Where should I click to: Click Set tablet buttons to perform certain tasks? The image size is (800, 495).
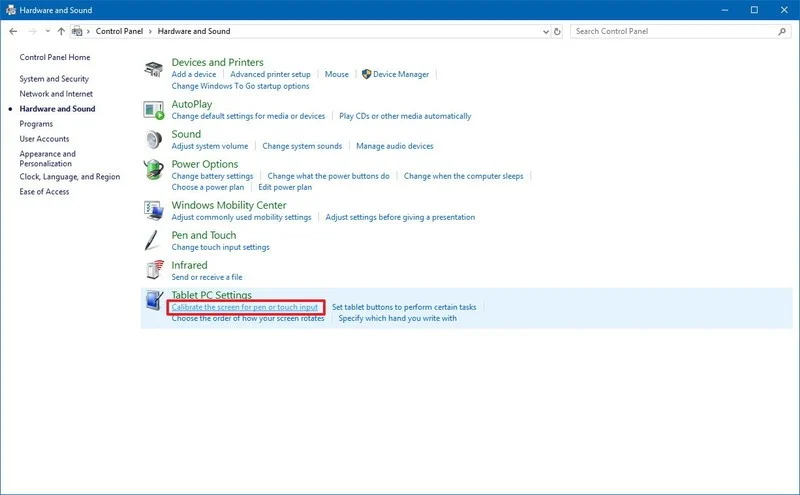tap(404, 307)
